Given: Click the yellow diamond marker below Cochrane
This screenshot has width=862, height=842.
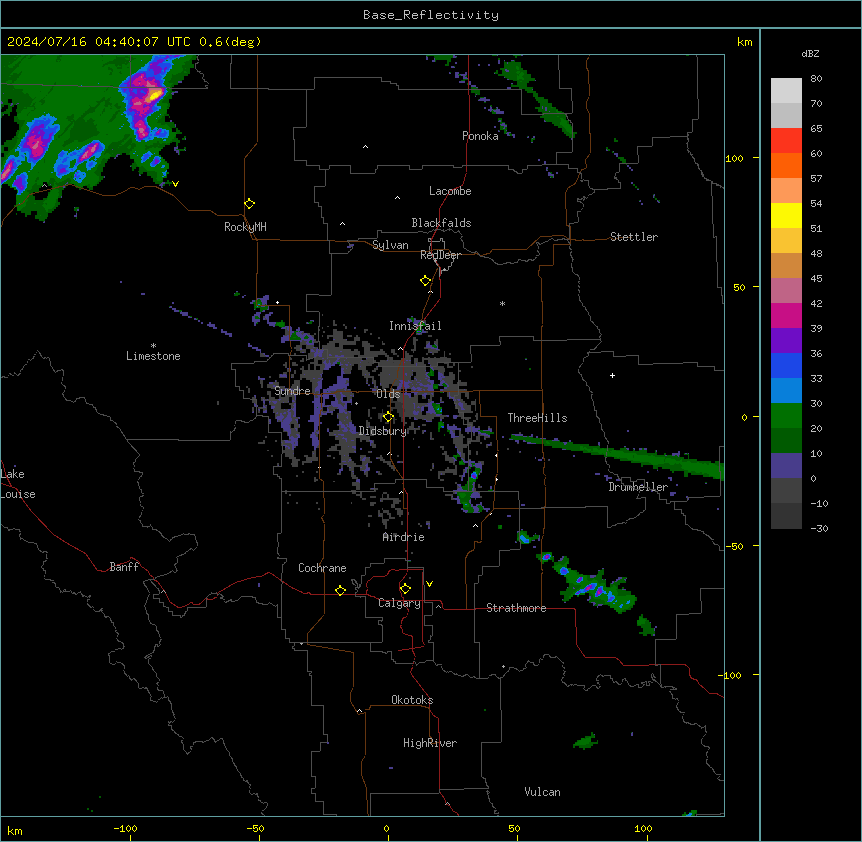Looking at the screenshot, I should (x=340, y=590).
